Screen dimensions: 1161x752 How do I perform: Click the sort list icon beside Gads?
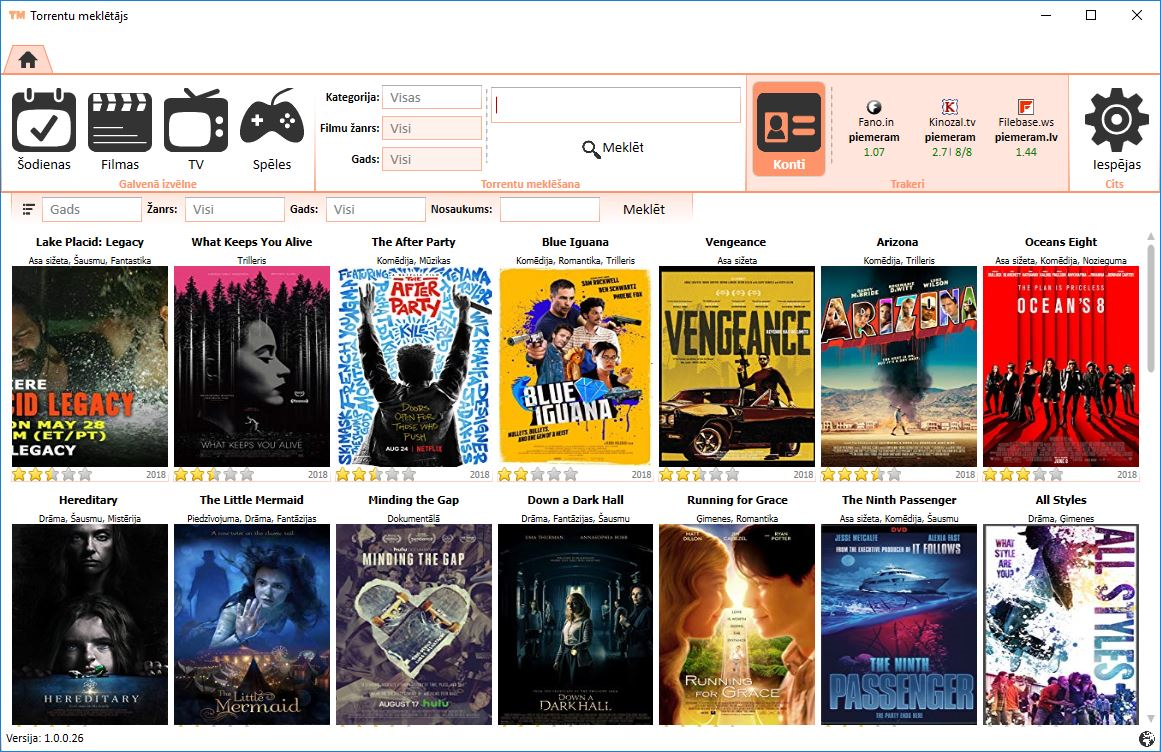pyautogui.click(x=28, y=209)
